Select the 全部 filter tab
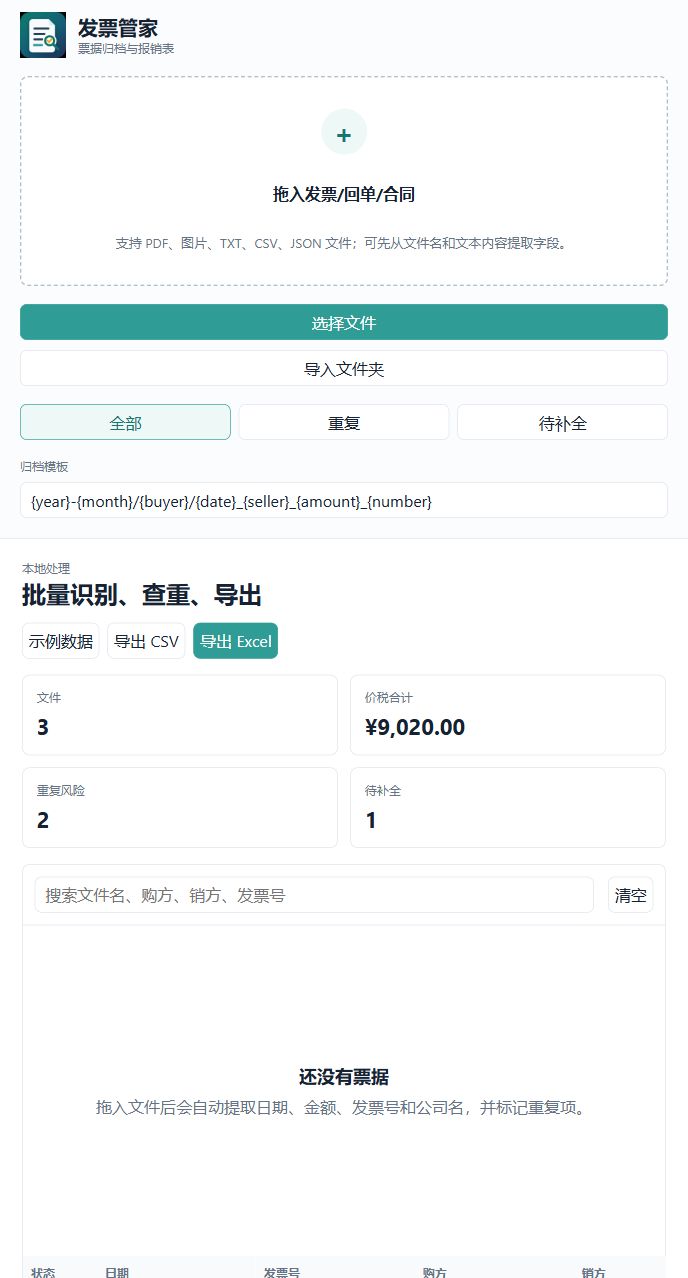 [125, 422]
